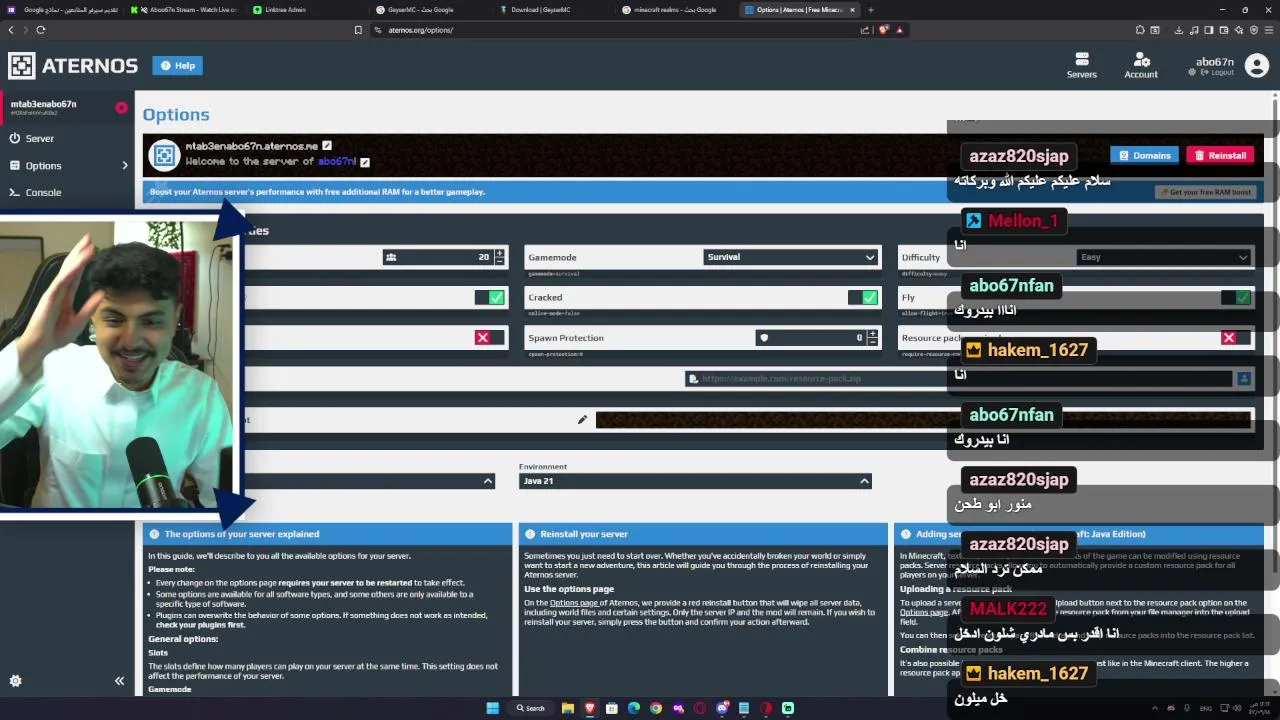
Task: Open Microsoft Edge from taskbar
Action: coord(633,708)
